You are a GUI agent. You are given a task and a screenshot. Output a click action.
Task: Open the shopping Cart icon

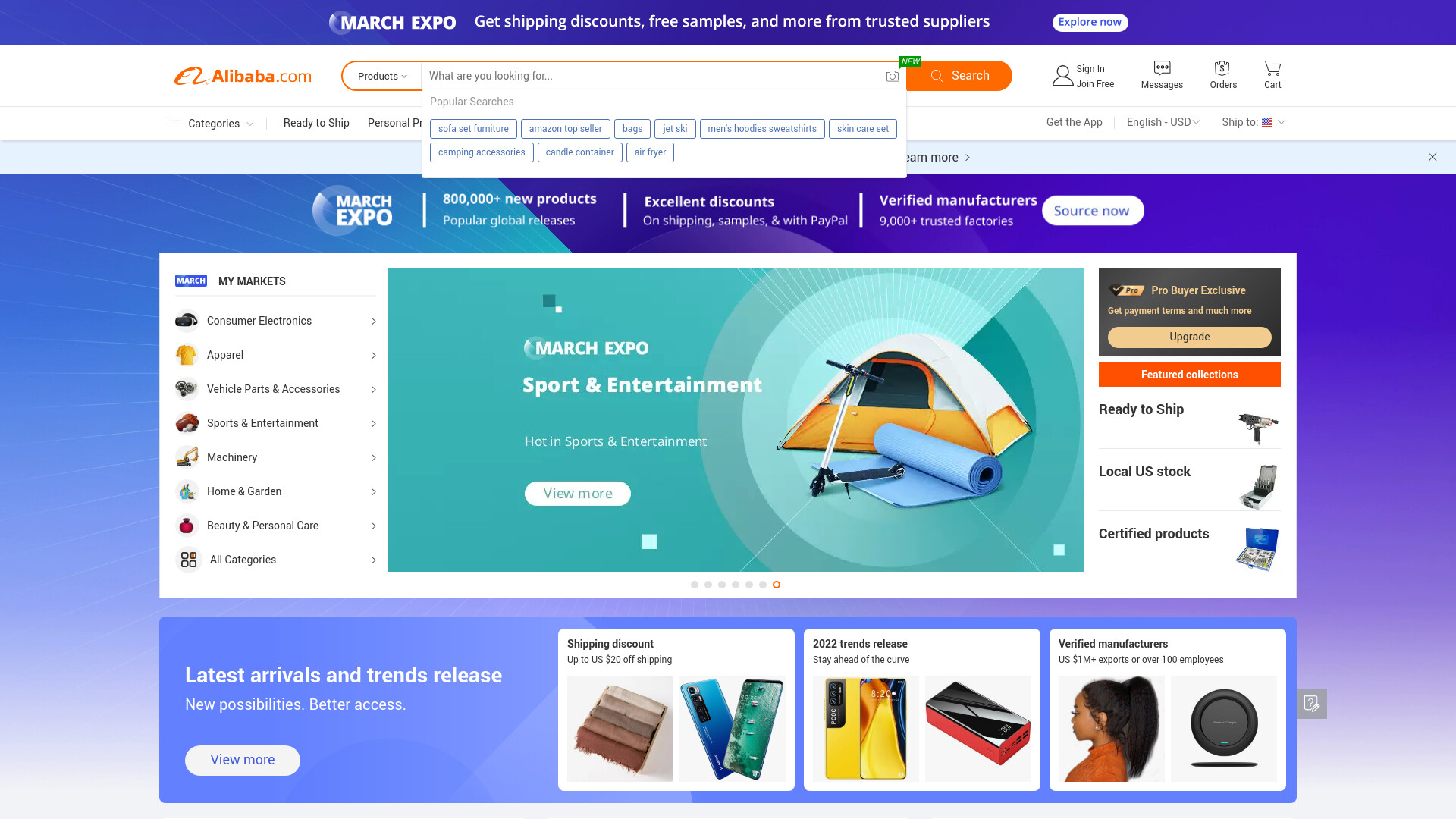[x=1272, y=67]
